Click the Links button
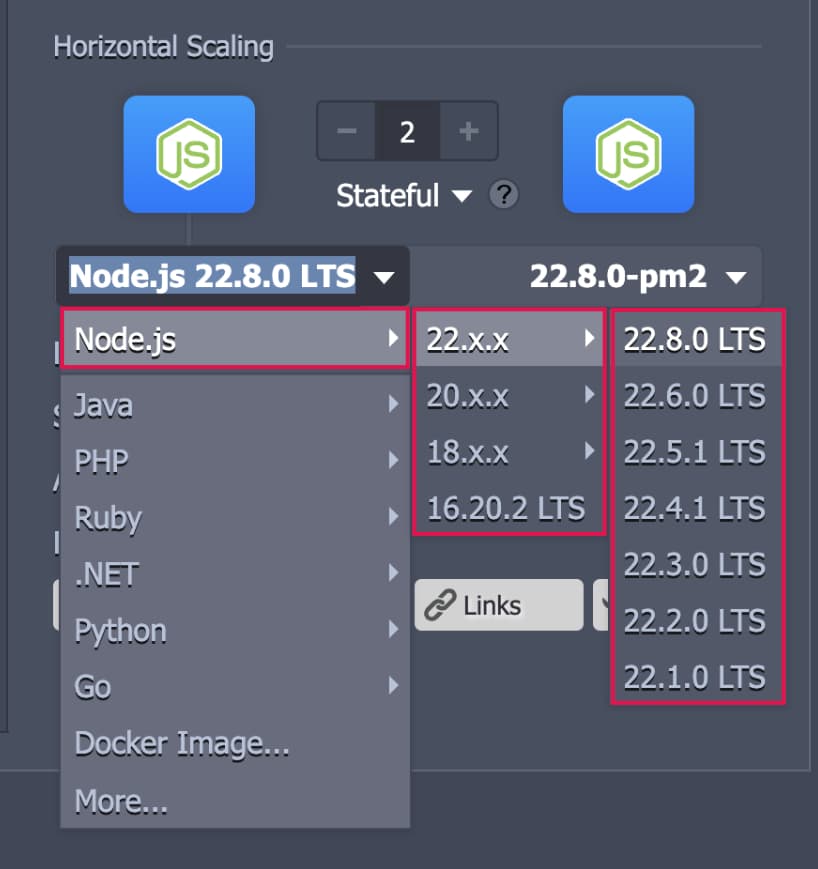The height and width of the screenshot is (869, 818). tap(498, 605)
